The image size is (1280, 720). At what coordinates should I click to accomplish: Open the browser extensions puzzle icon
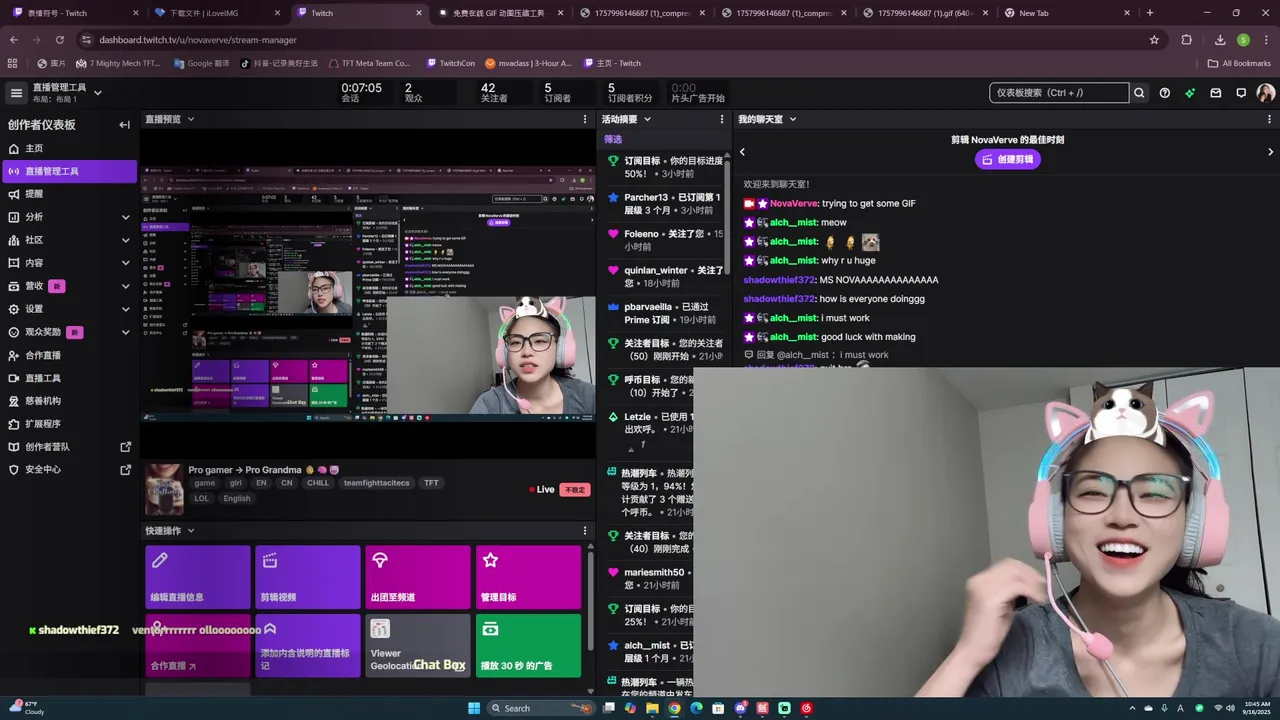1187,40
